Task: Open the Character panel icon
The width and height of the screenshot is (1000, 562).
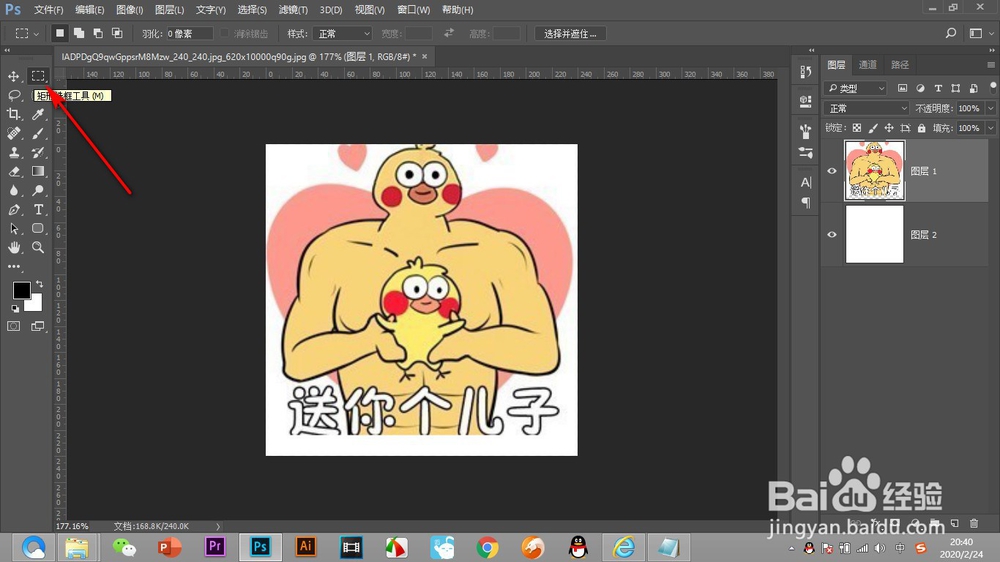Action: (805, 182)
